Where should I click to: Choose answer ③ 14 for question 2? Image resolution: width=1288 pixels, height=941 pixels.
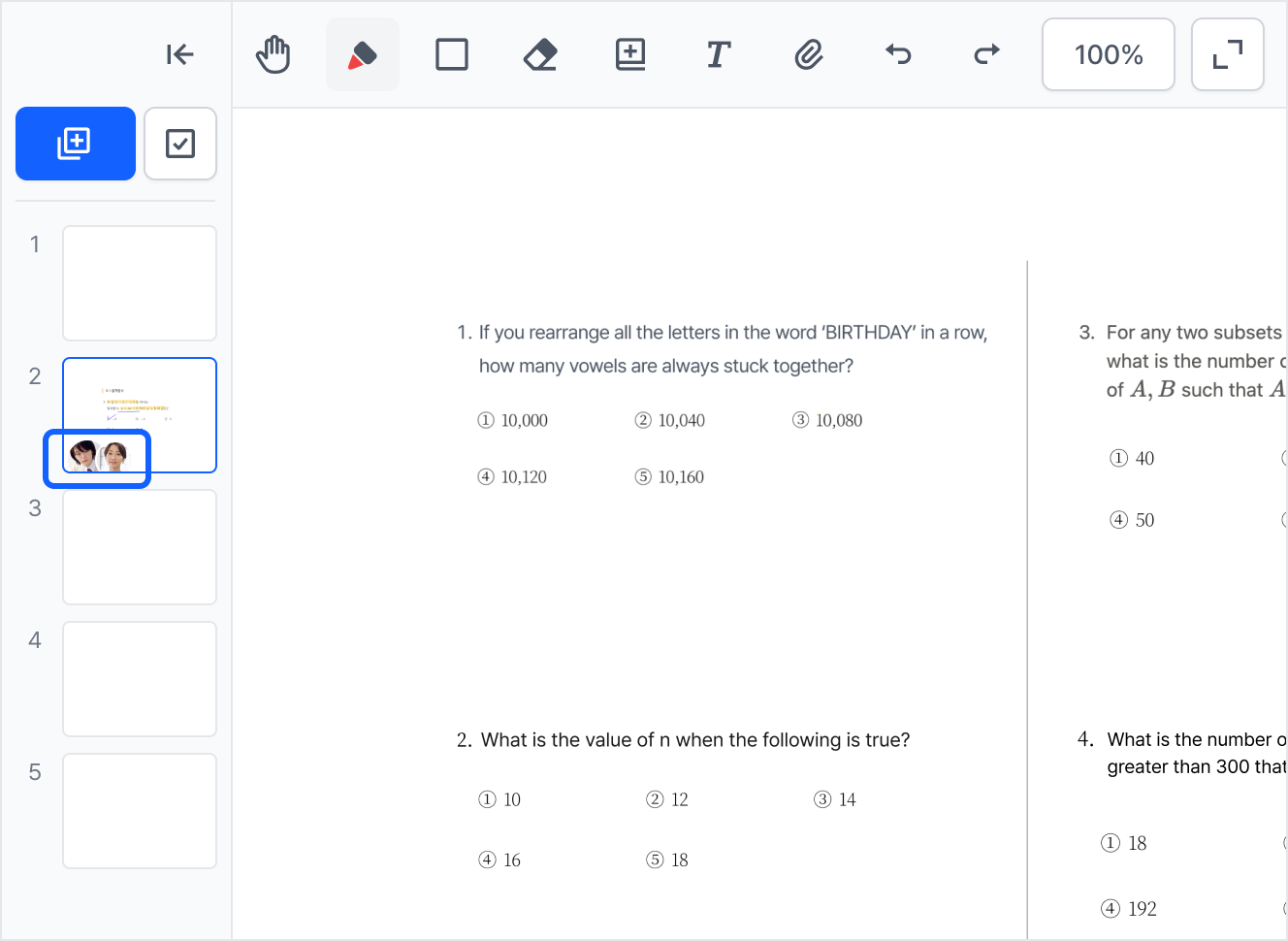835,799
